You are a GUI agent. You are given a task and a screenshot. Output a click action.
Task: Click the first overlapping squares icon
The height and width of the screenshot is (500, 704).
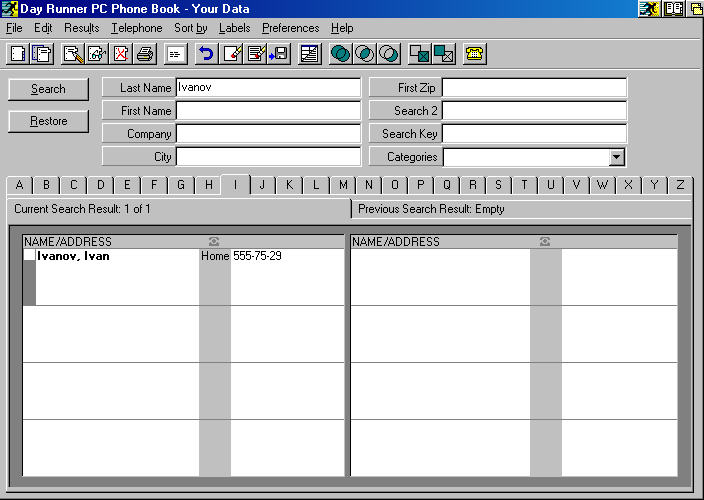click(419, 54)
